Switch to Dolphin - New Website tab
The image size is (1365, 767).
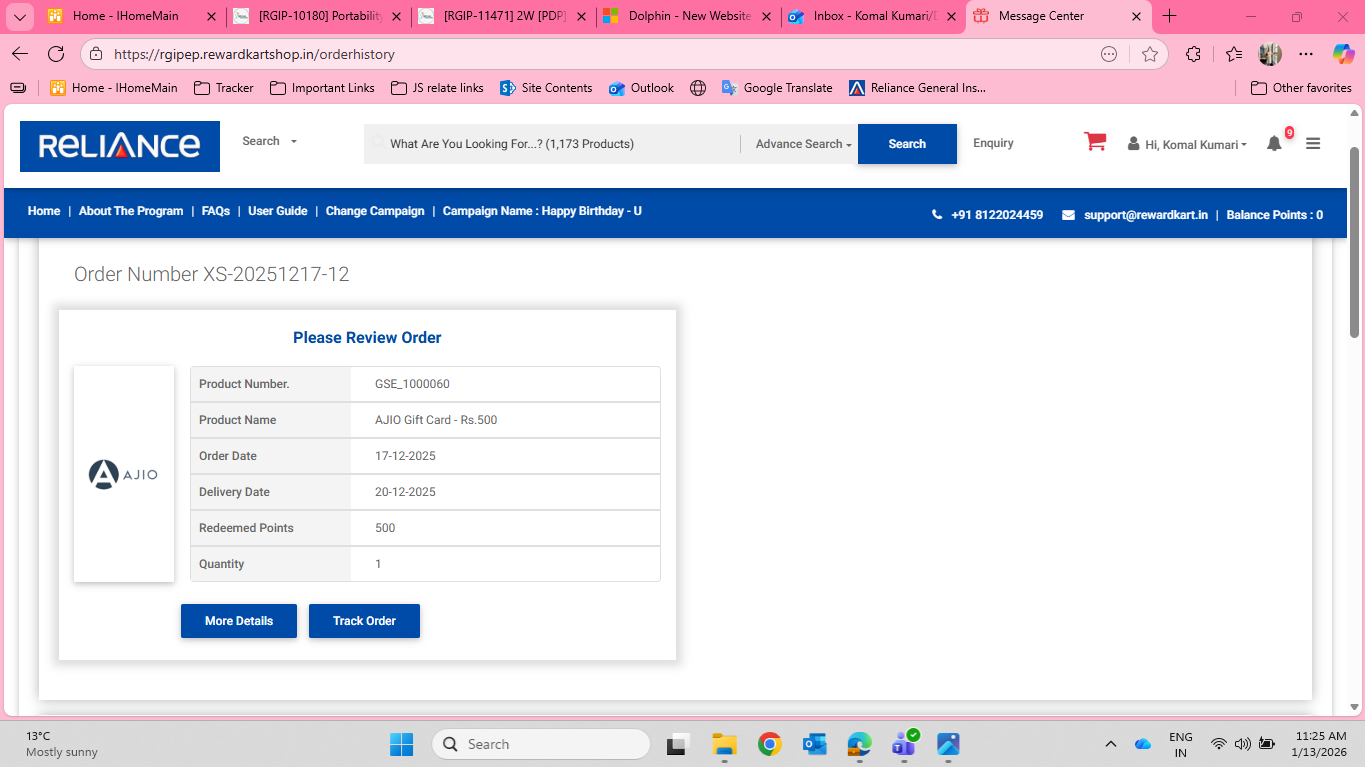(x=688, y=16)
